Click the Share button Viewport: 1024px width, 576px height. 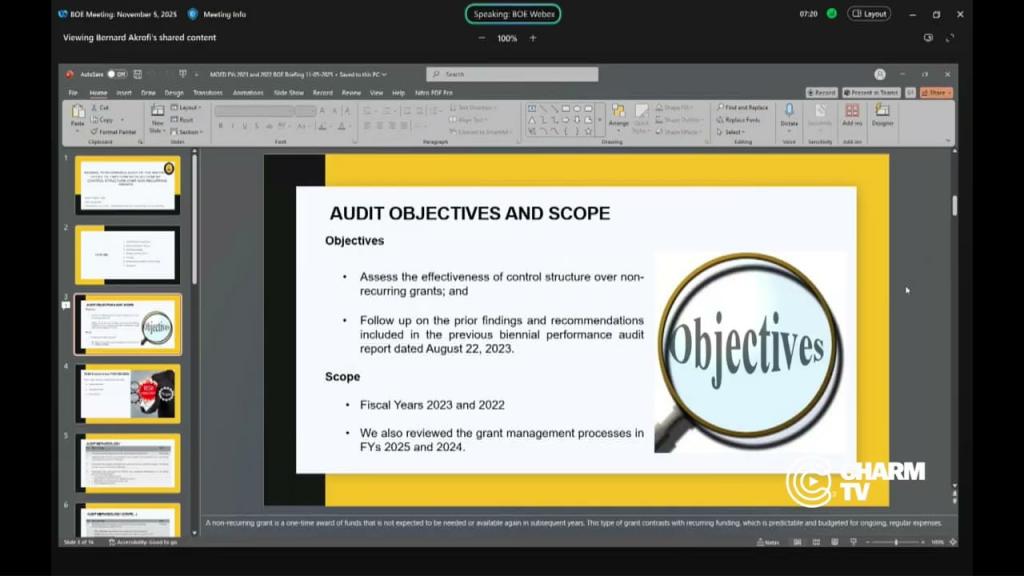click(x=935, y=92)
